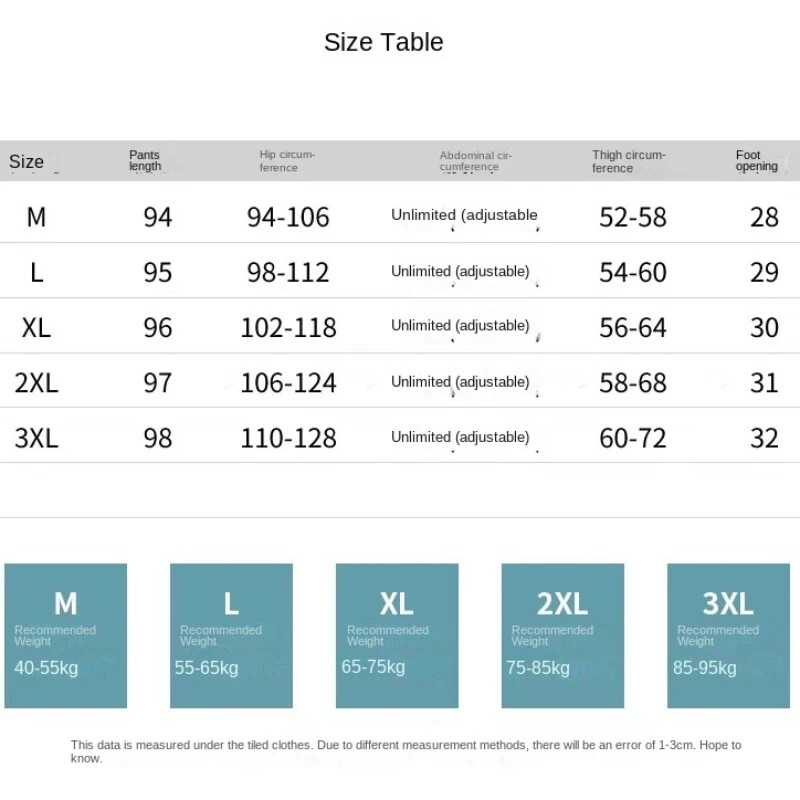Click the Size column header
Screen dimensions: 800x800
point(27,162)
